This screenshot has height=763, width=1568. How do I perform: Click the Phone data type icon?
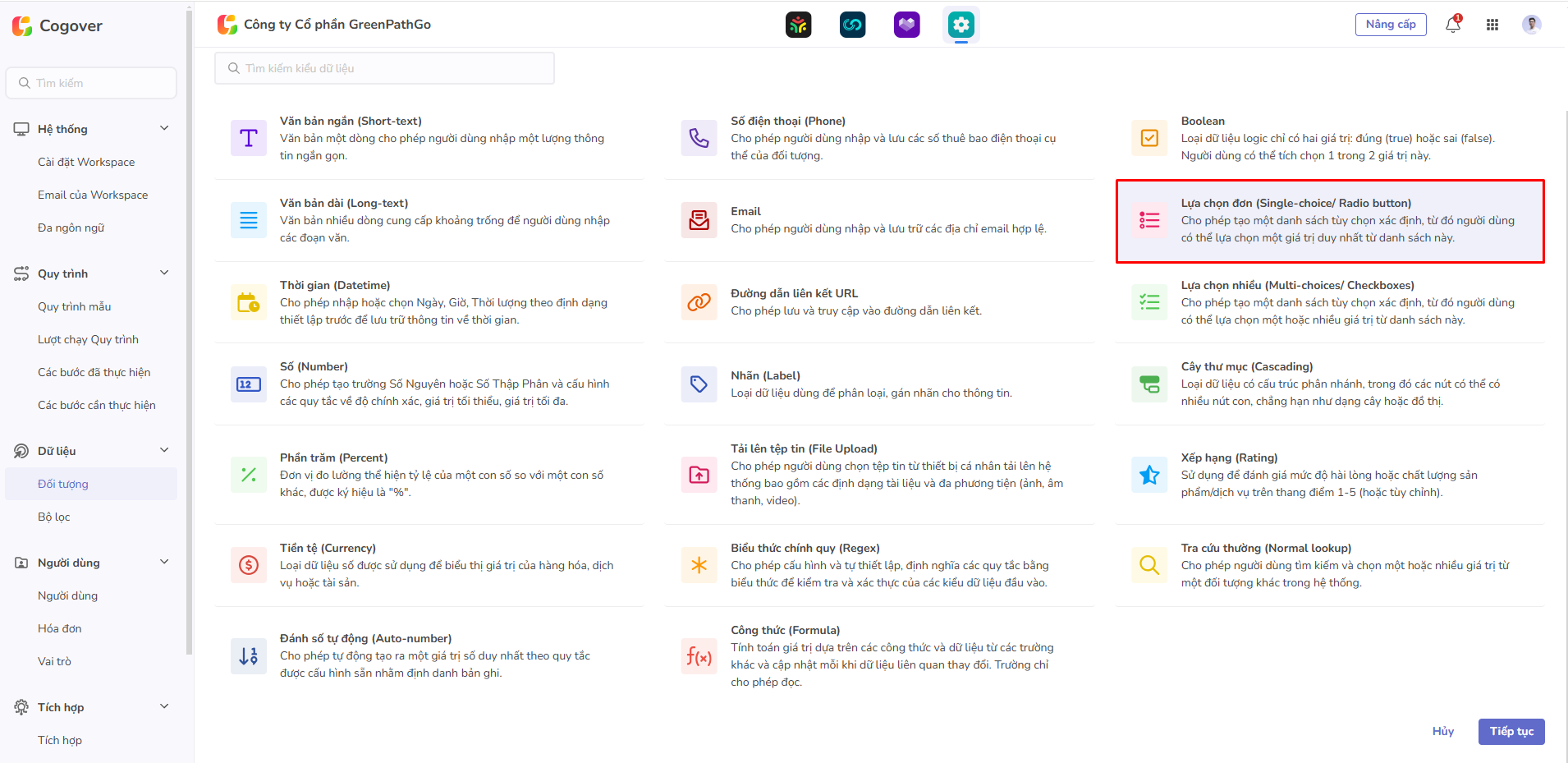pyautogui.click(x=699, y=138)
